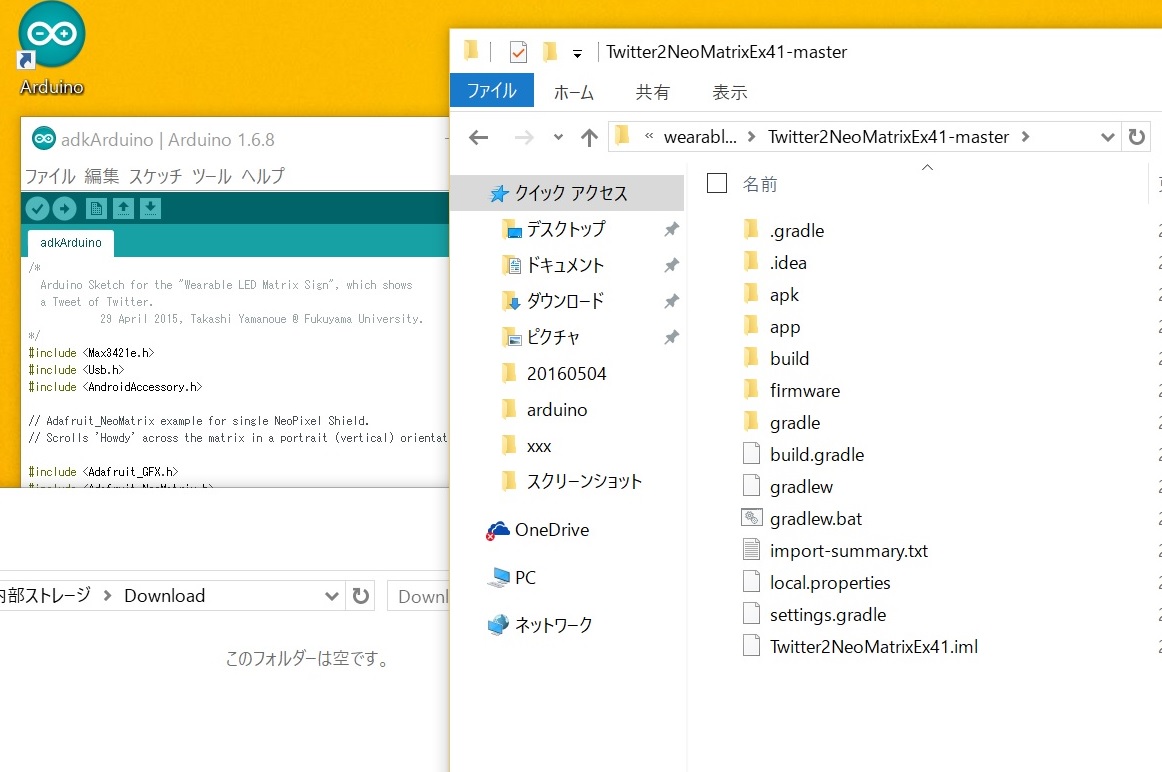Refresh the Twitter2NeoMatrixEx41-master folder view
The image size is (1162, 772).
click(1137, 137)
